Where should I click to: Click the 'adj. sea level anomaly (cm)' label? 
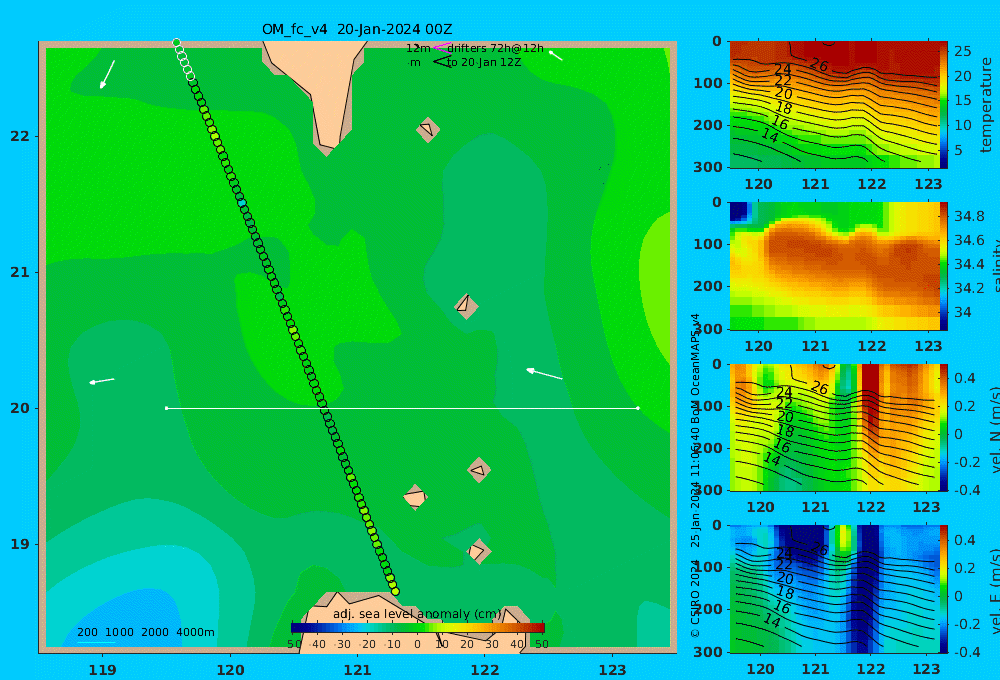pyautogui.click(x=417, y=614)
